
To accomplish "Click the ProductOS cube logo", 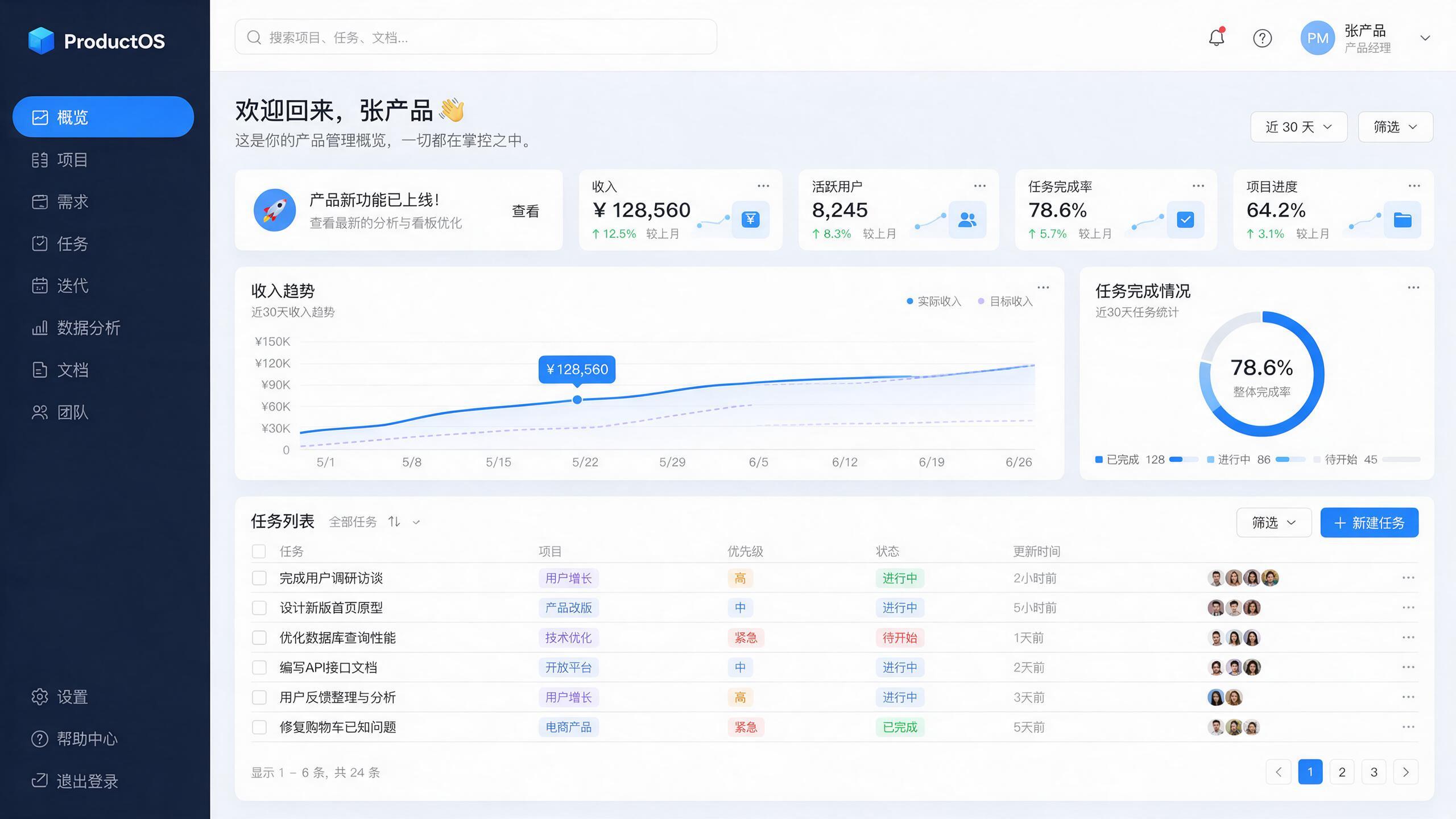I will coord(41,40).
